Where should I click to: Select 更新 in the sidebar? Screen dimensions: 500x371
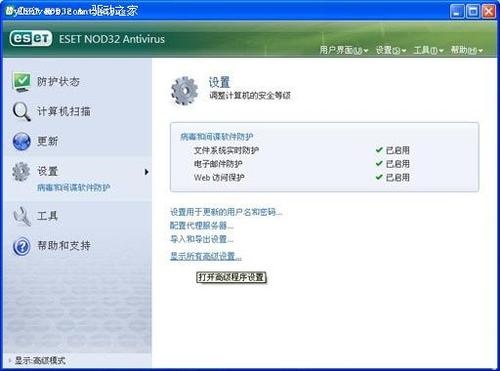[47, 141]
